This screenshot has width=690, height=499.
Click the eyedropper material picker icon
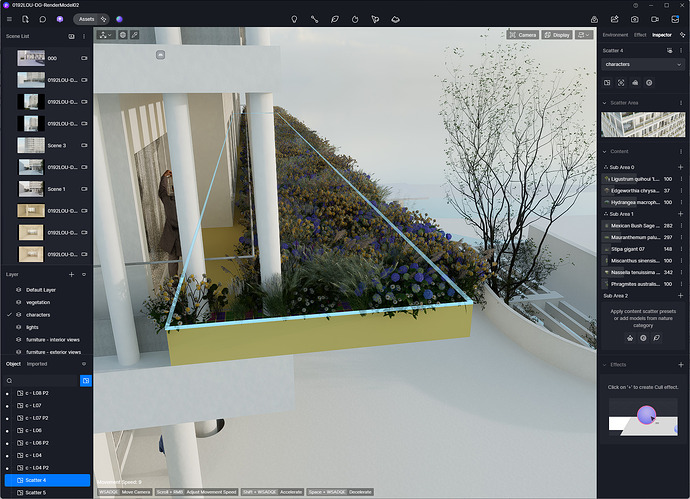[x=134, y=35]
